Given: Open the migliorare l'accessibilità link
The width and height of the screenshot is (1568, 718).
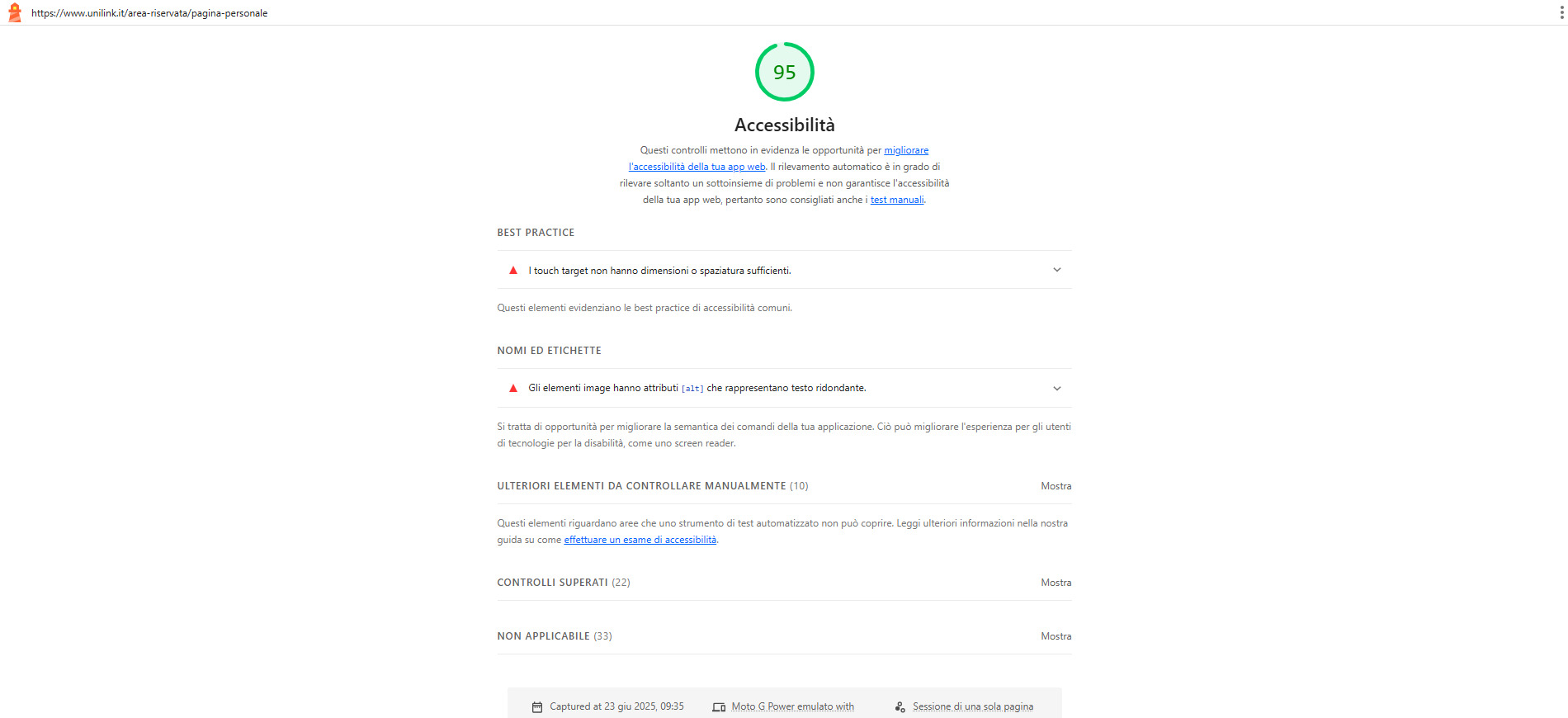Looking at the screenshot, I should coord(779,158).
